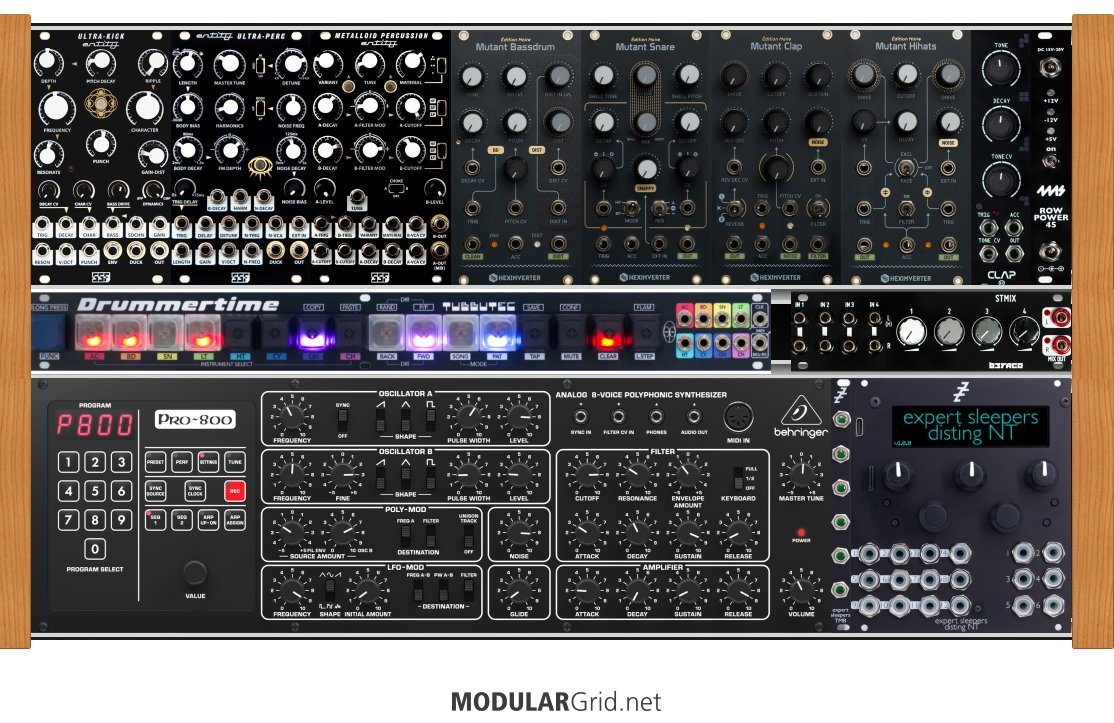Viewport: 1114px width, 723px height.
Task: Click the Mutant Bassdrum module title
Action: 515,47
